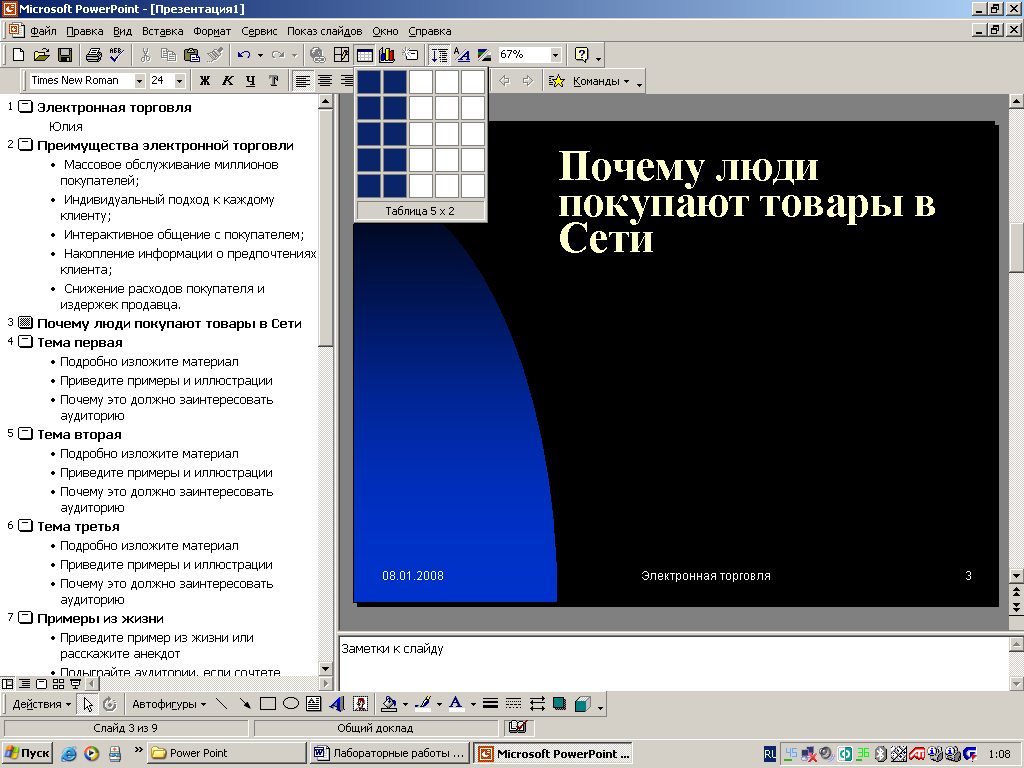Open the Автофигуры shapes menu

(x=169, y=704)
